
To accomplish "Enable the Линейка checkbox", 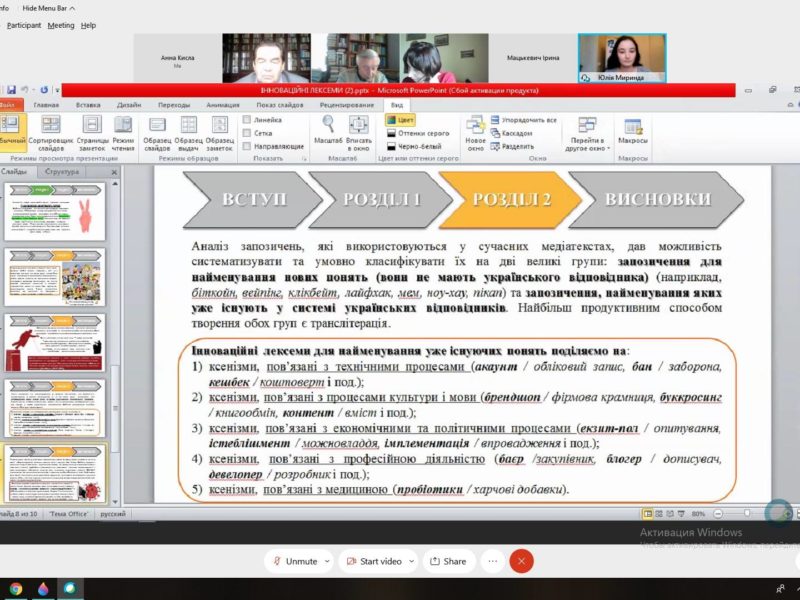I will click(x=247, y=120).
